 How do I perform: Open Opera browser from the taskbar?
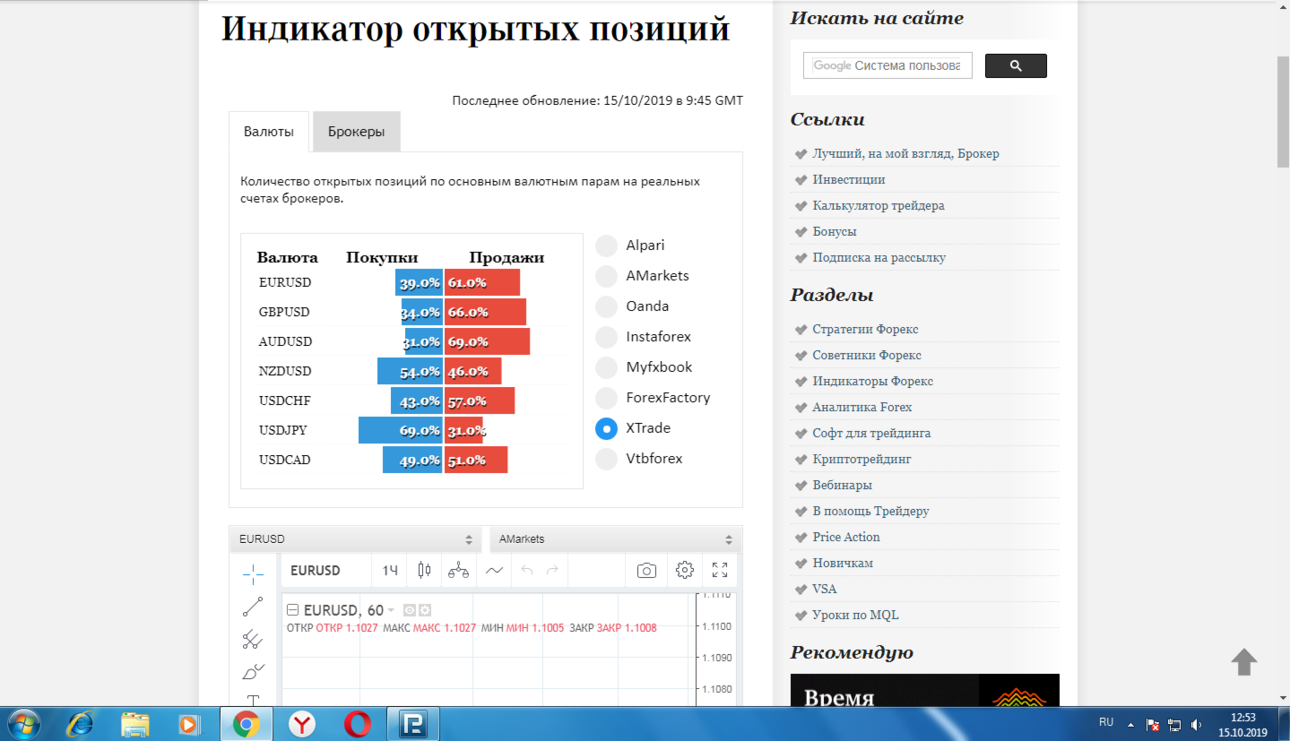click(357, 723)
